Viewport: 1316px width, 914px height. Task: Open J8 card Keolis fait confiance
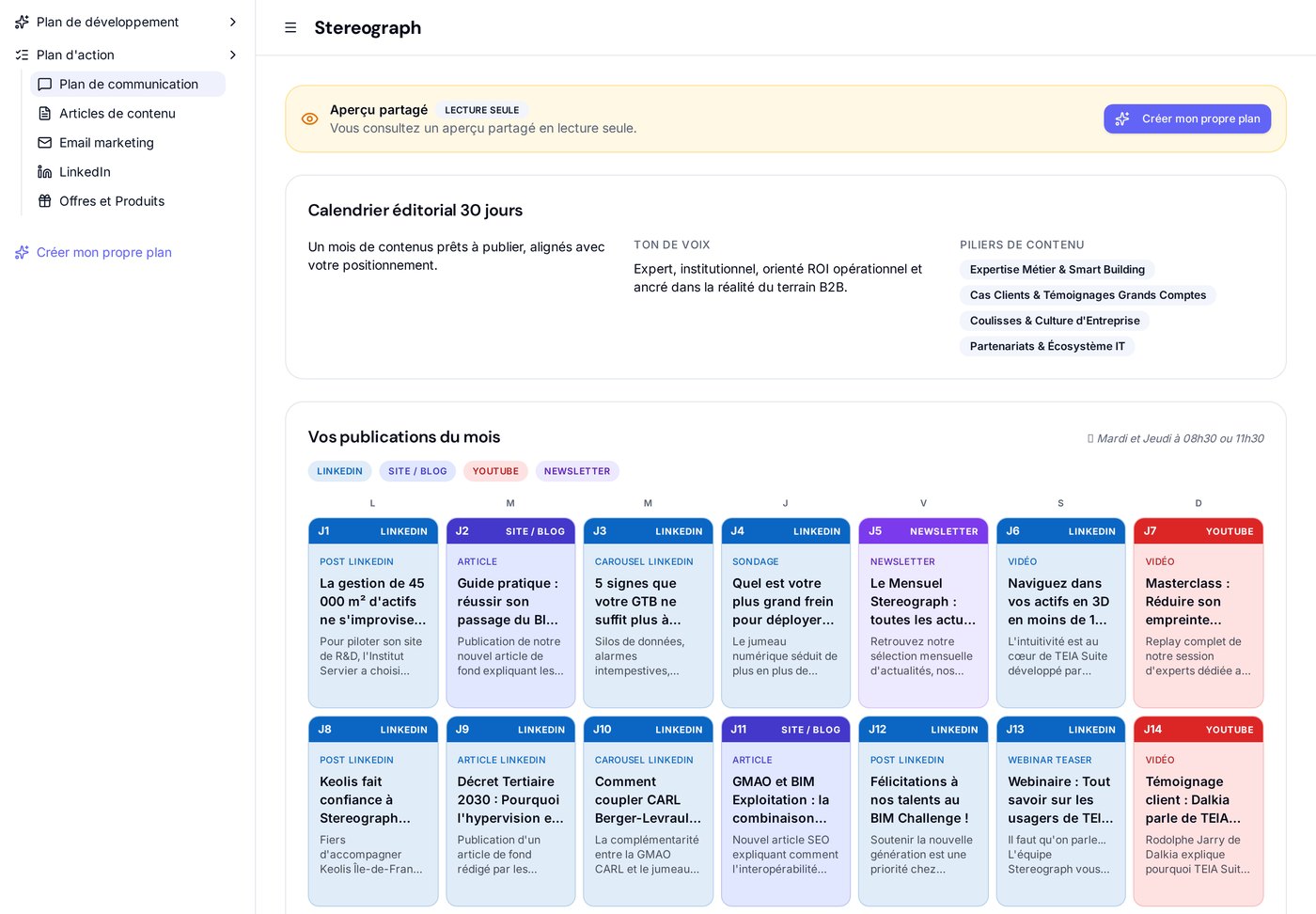click(373, 812)
